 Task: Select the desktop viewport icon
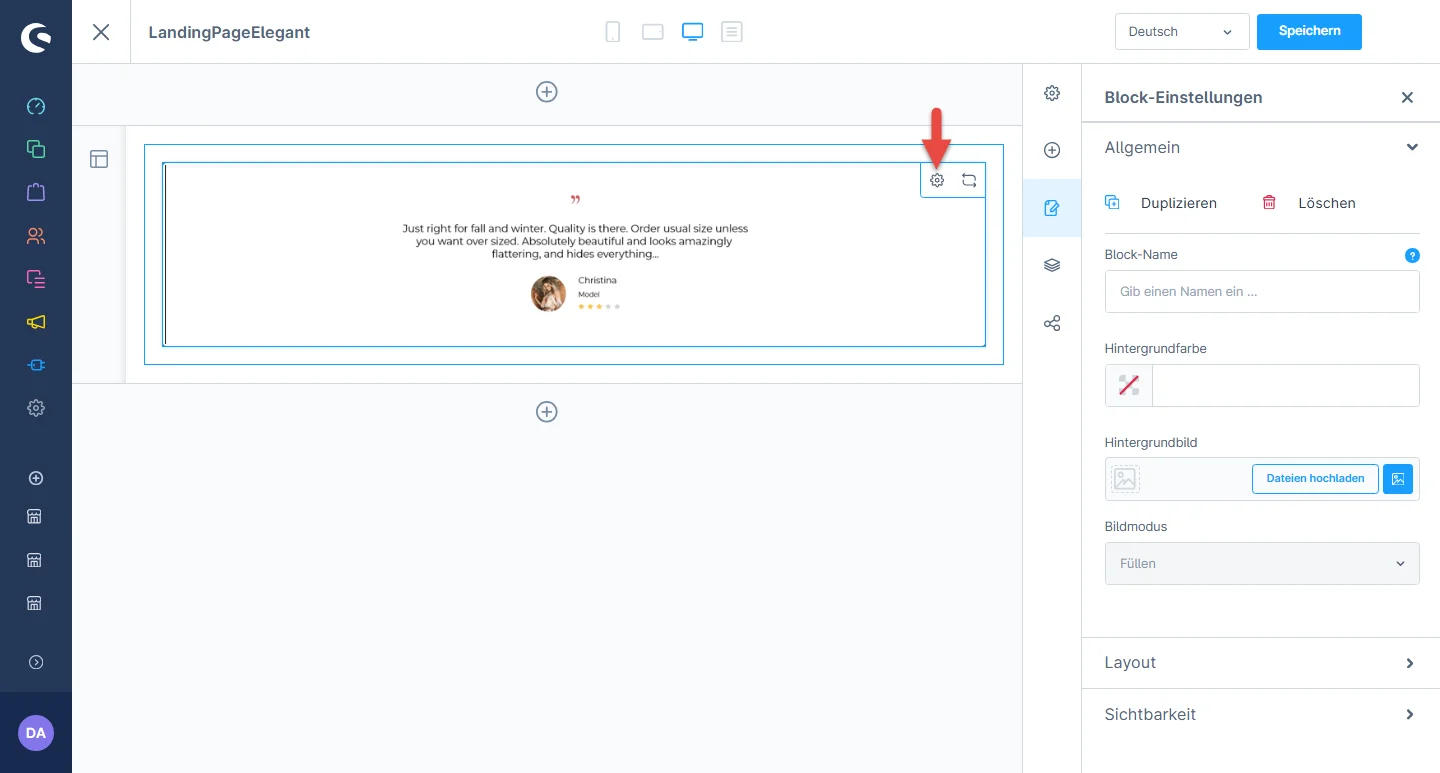[692, 32]
